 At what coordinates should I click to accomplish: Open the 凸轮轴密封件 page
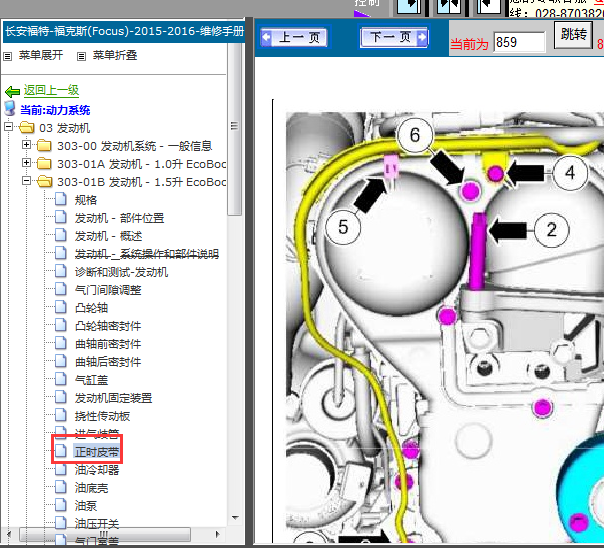(x=108, y=326)
